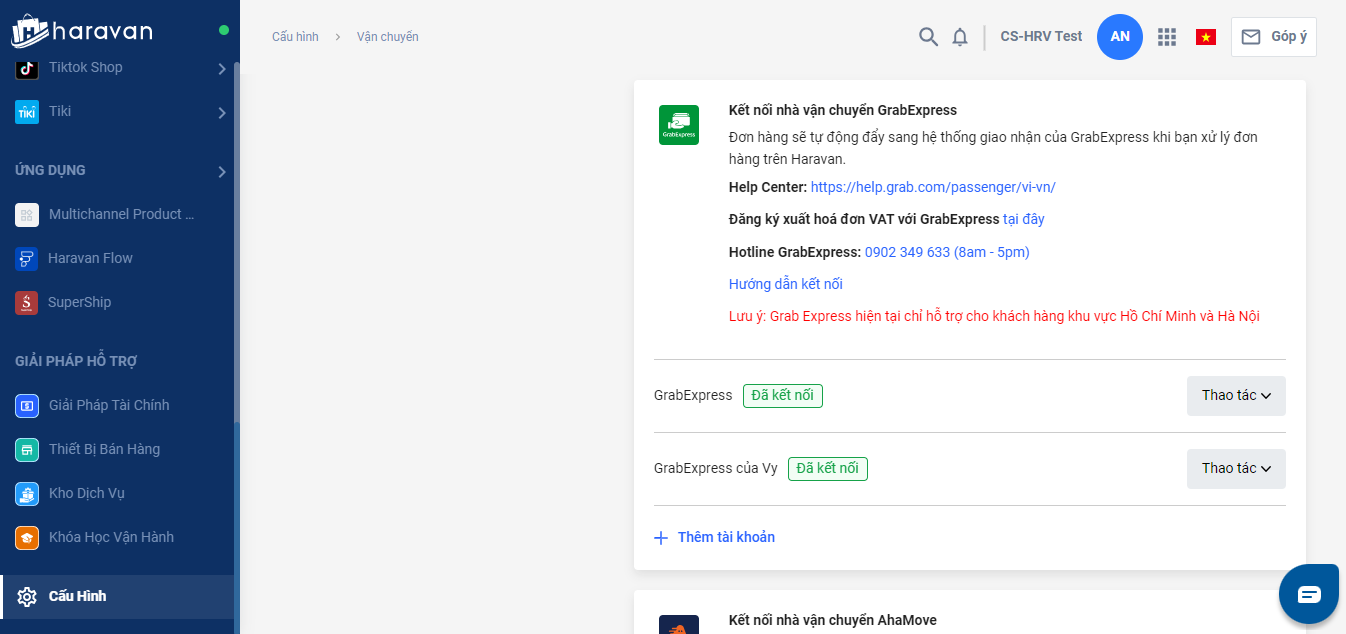Viewport: 1346px width, 634px height.
Task: Open Hướng dẫn kết nối link
Action: (786, 284)
